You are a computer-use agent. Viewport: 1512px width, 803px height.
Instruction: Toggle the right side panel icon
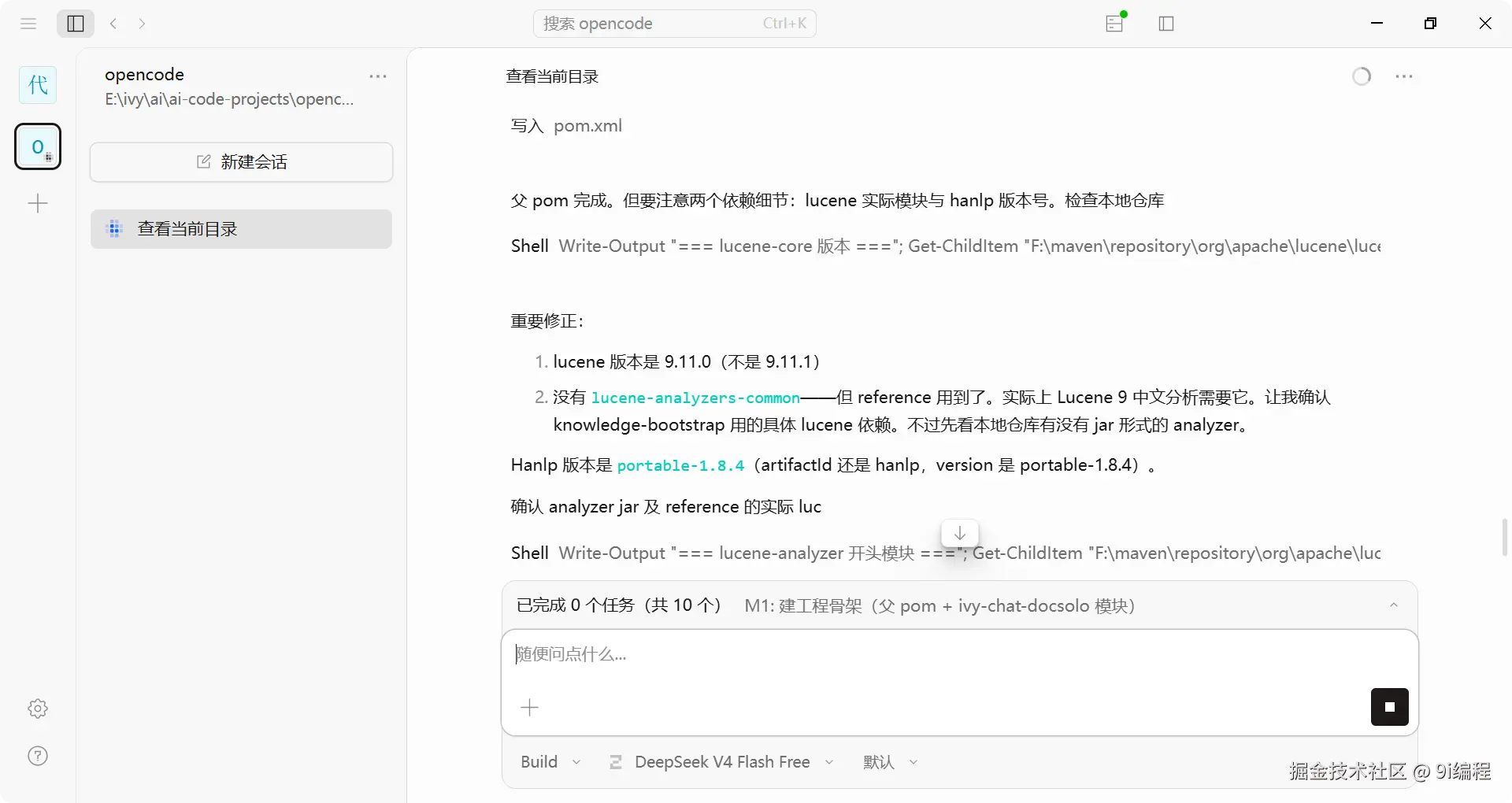point(1166,24)
